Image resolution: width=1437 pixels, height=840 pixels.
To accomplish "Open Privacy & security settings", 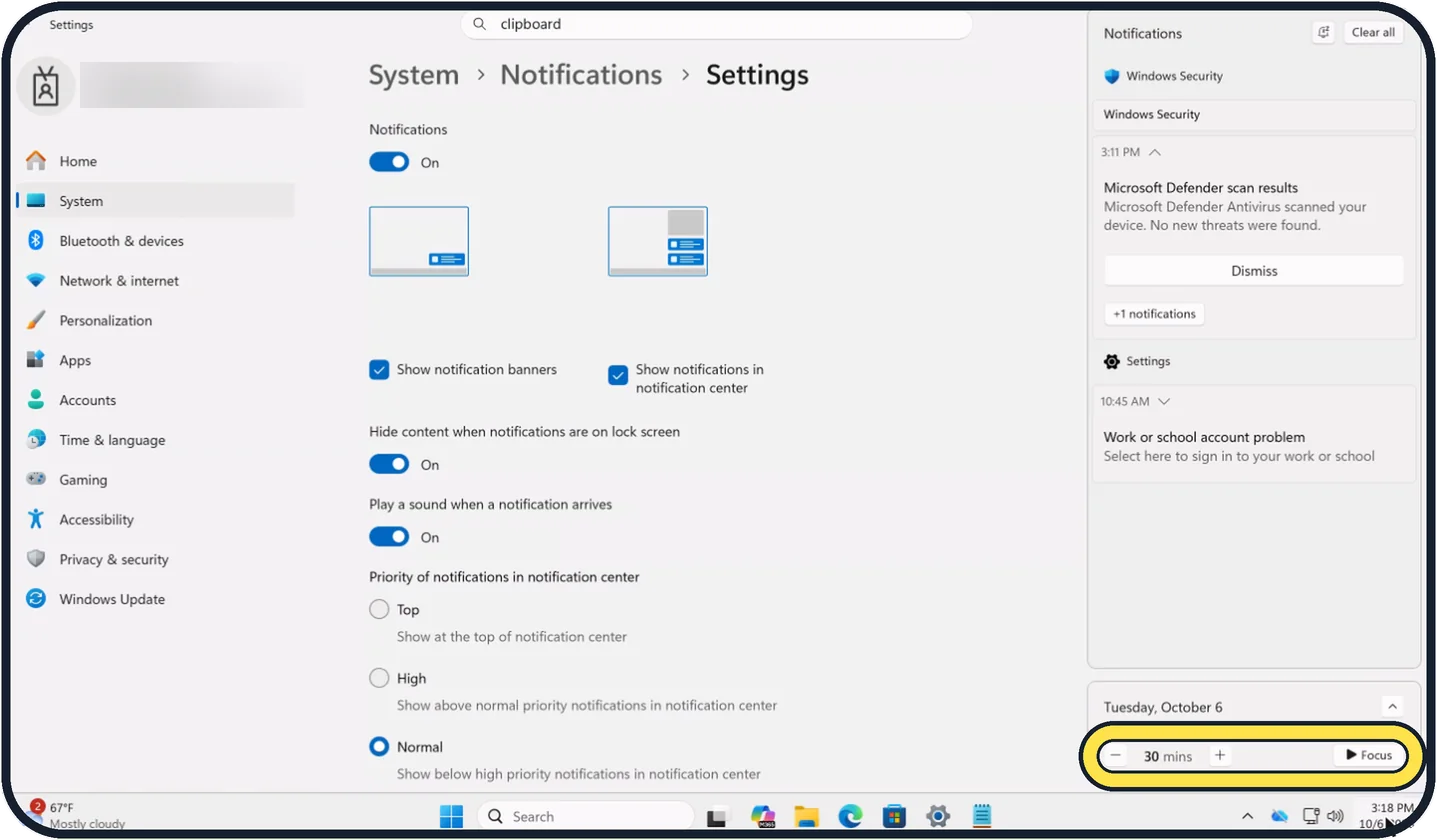I will pyautogui.click(x=113, y=560).
